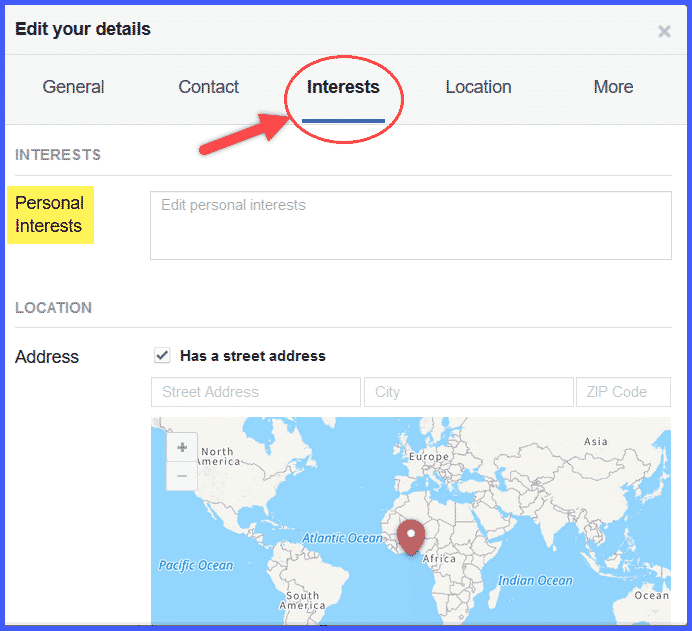Click the Edit personal interests text box

[x=410, y=225]
